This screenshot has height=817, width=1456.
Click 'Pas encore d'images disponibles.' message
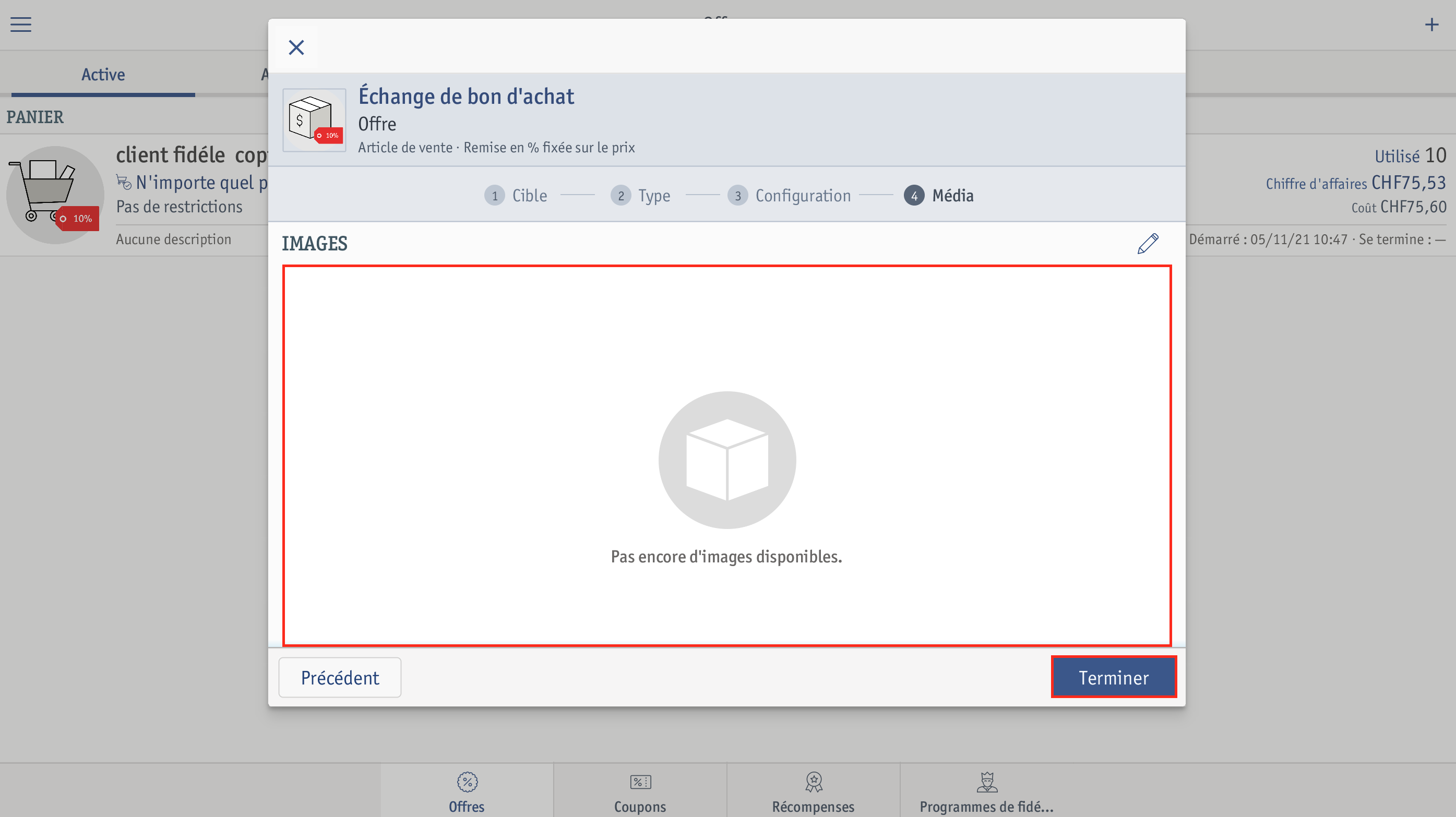coord(726,557)
